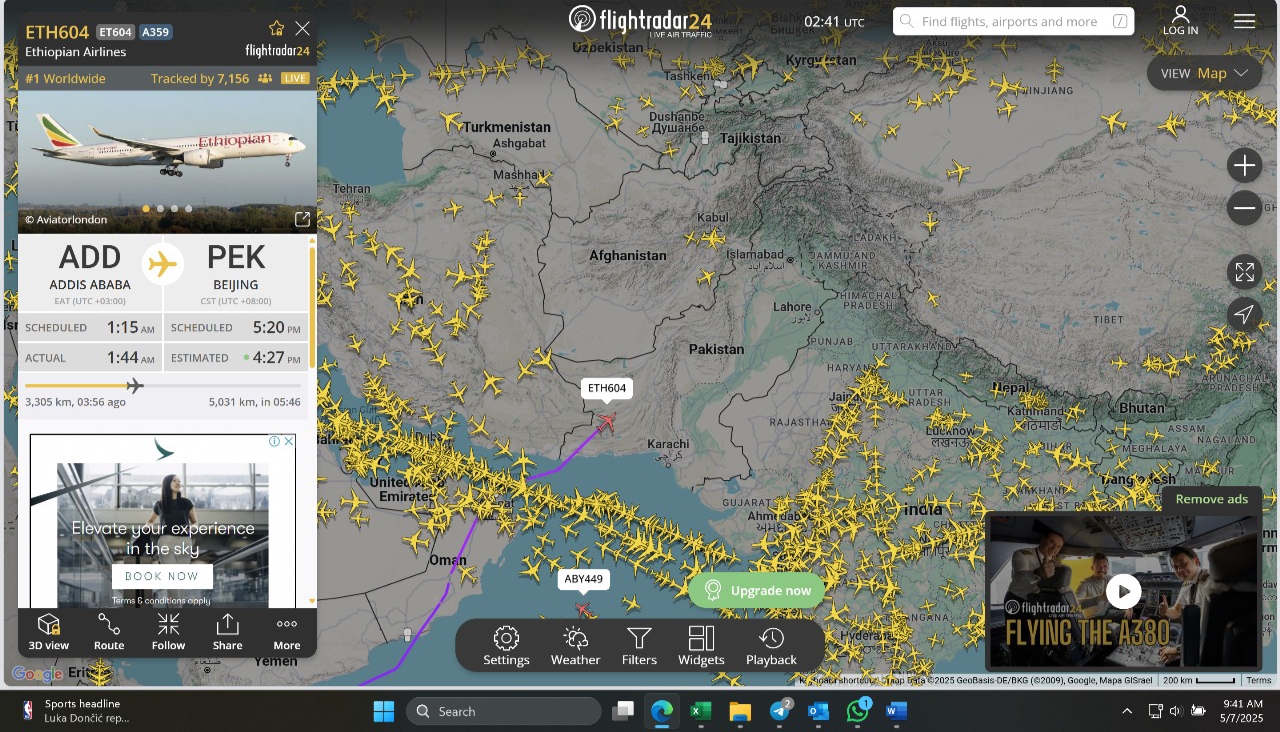1280x732 pixels.
Task: Open Playback mode
Action: [x=771, y=646]
